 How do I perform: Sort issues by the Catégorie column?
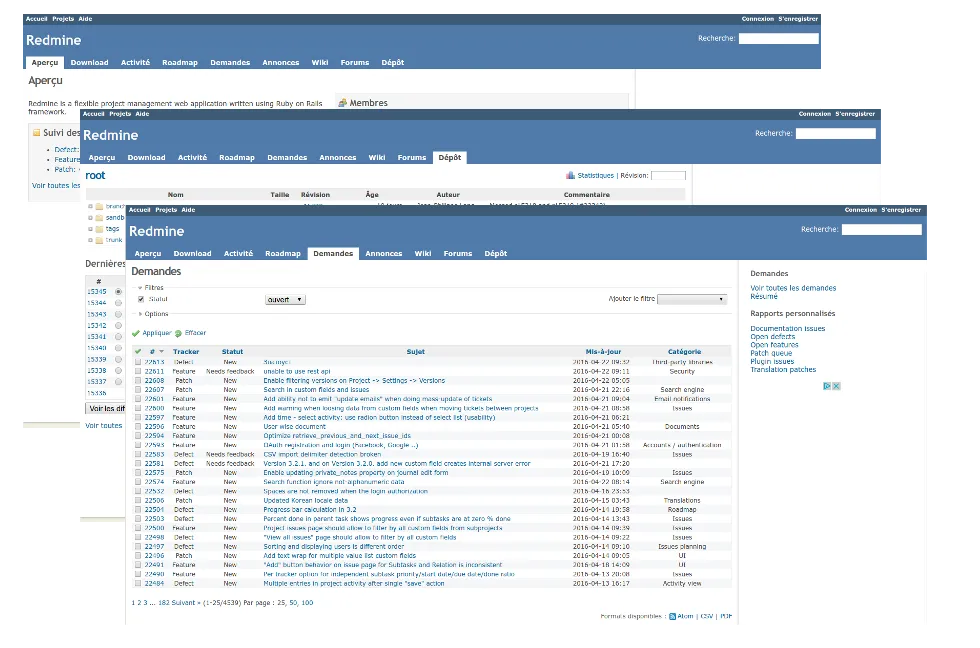coord(684,352)
